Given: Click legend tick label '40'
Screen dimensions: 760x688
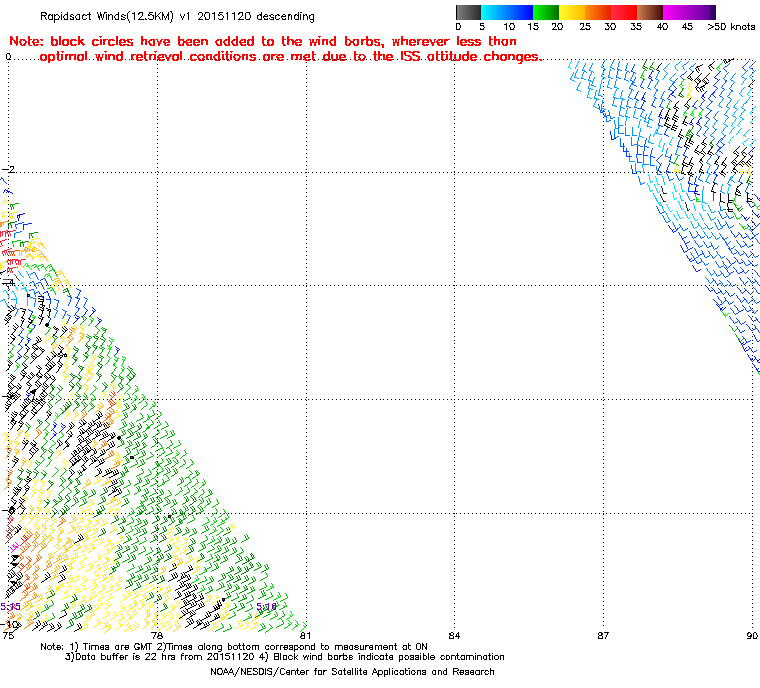Looking at the screenshot, I should point(662,27).
